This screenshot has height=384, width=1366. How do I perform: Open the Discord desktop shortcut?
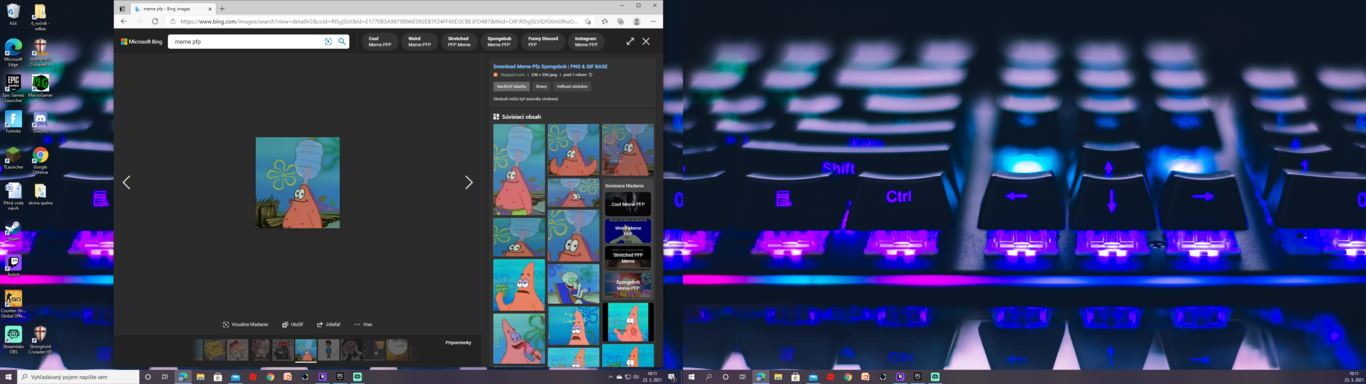click(40, 121)
